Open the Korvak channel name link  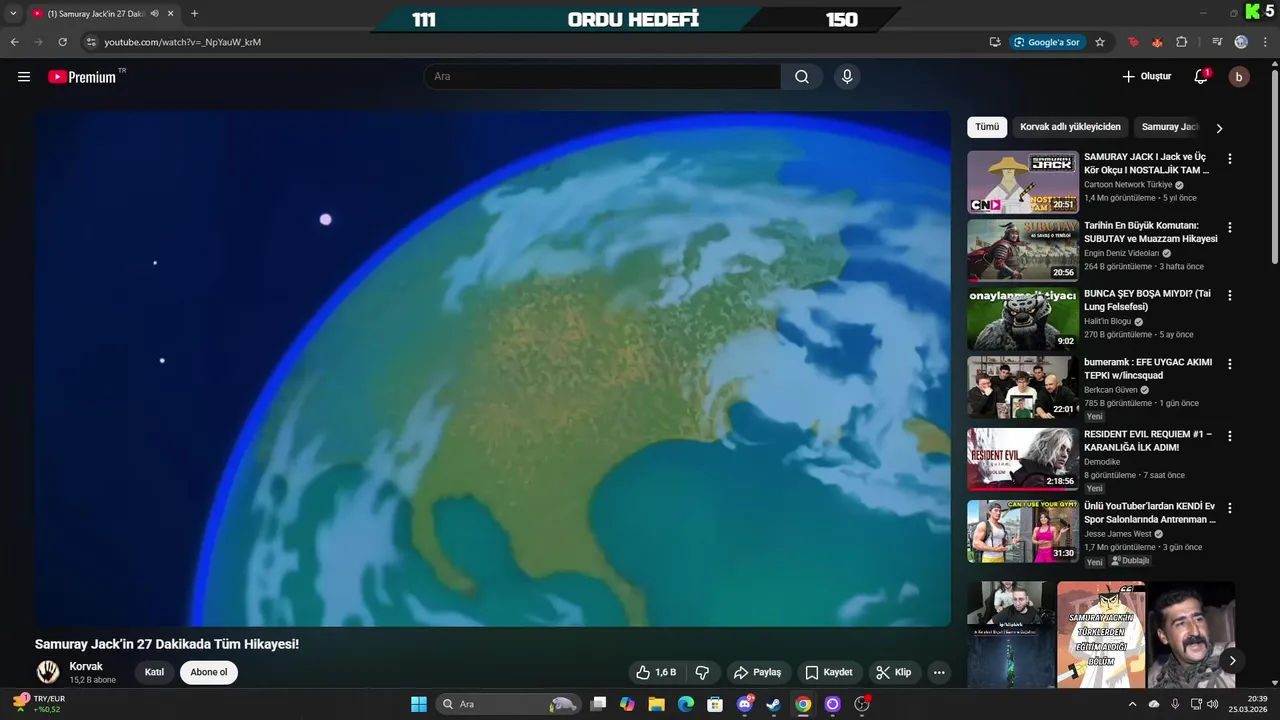pyautogui.click(x=86, y=667)
